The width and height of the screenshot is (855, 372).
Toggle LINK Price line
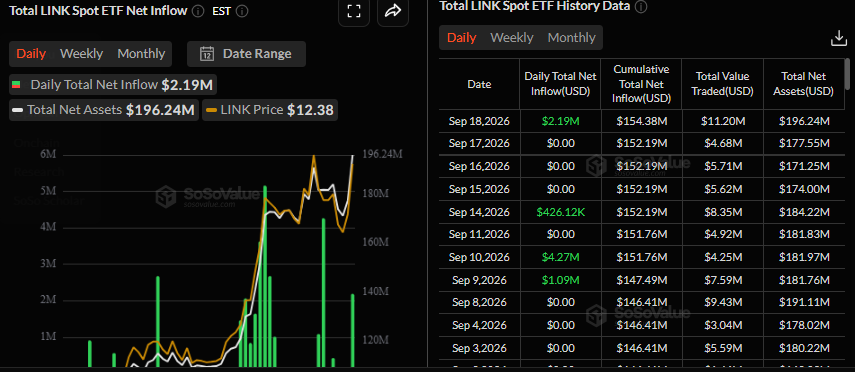[x=270, y=110]
